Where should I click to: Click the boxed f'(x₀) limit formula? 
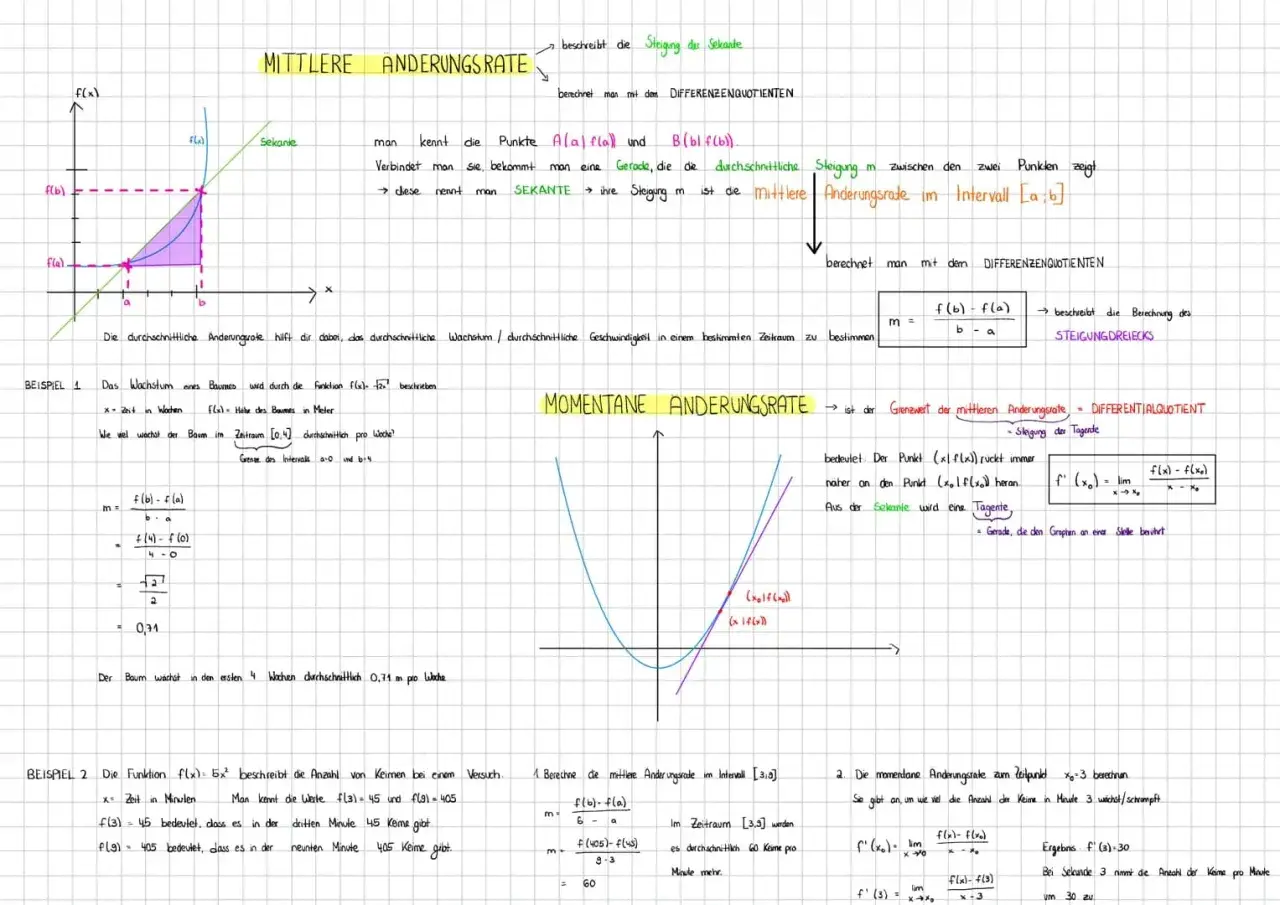(1131, 479)
